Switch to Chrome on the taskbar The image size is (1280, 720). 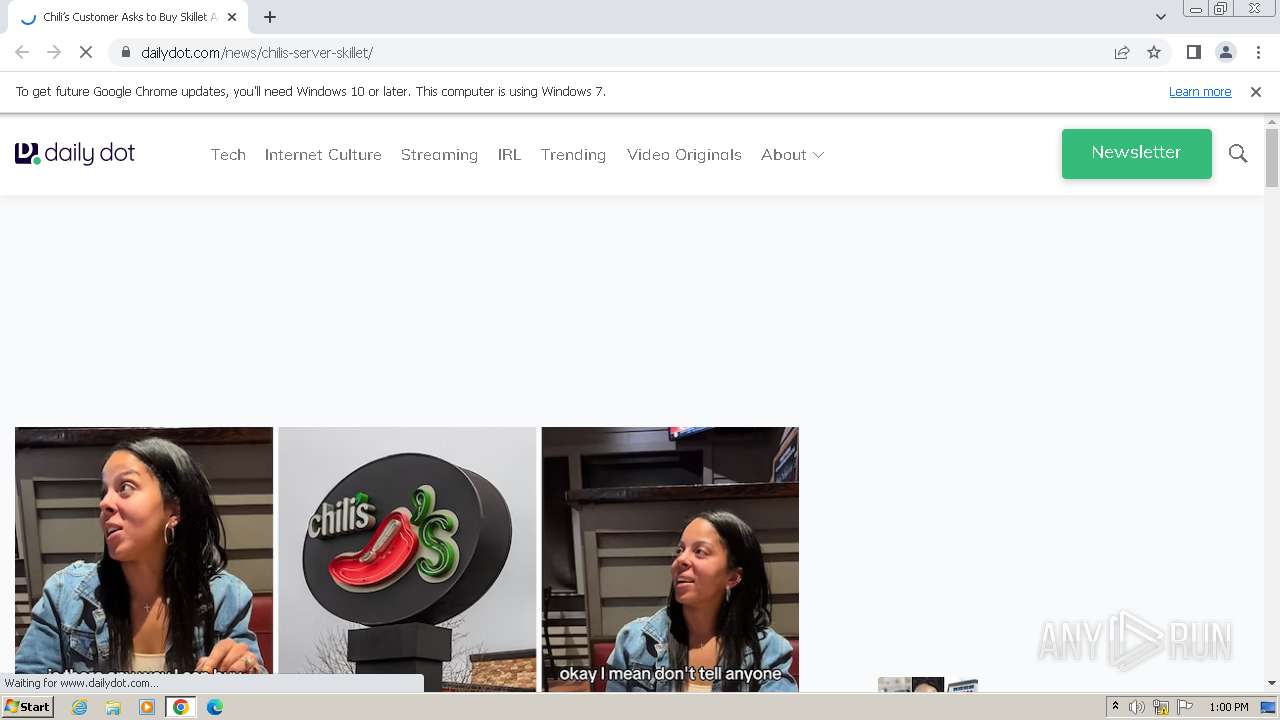pyautogui.click(x=181, y=707)
